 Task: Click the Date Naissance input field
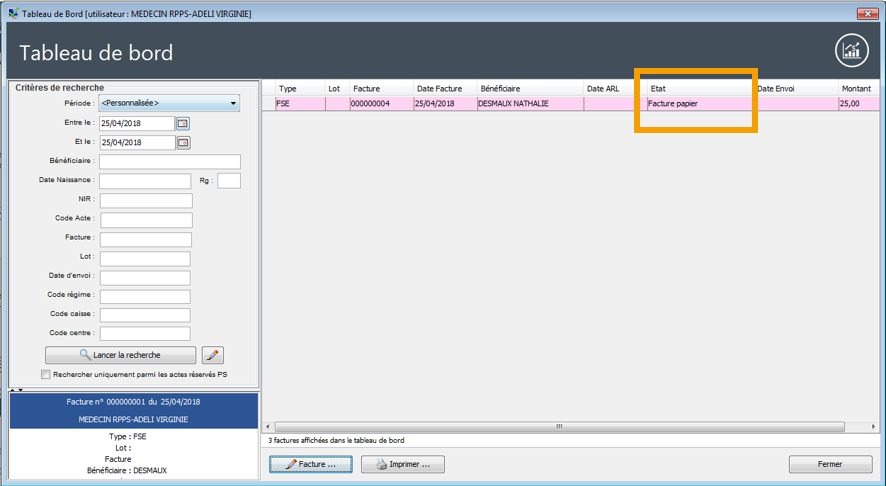click(145, 181)
